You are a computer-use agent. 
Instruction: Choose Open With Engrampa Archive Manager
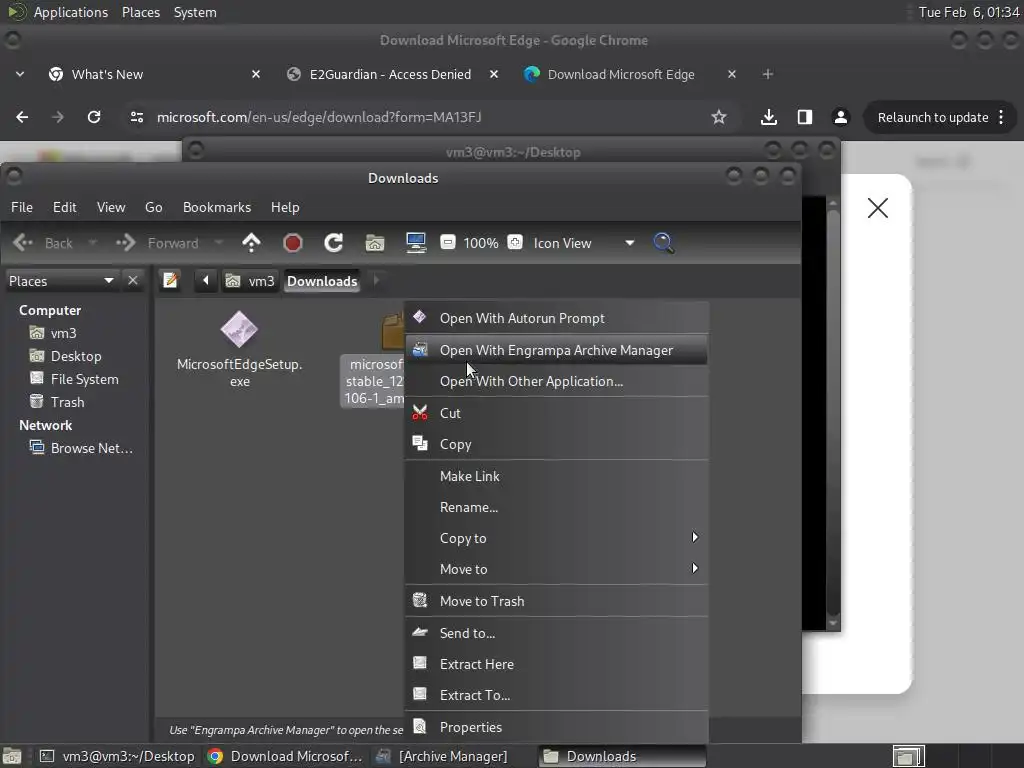tap(556, 350)
